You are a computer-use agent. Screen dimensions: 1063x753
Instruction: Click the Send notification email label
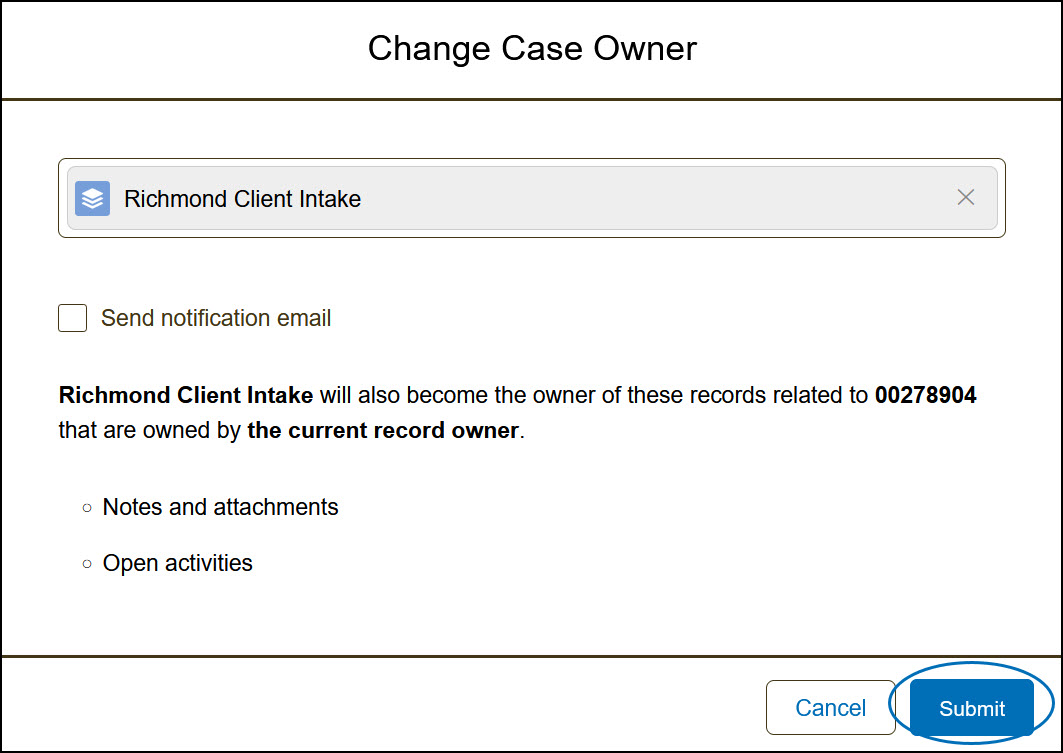coord(216,318)
